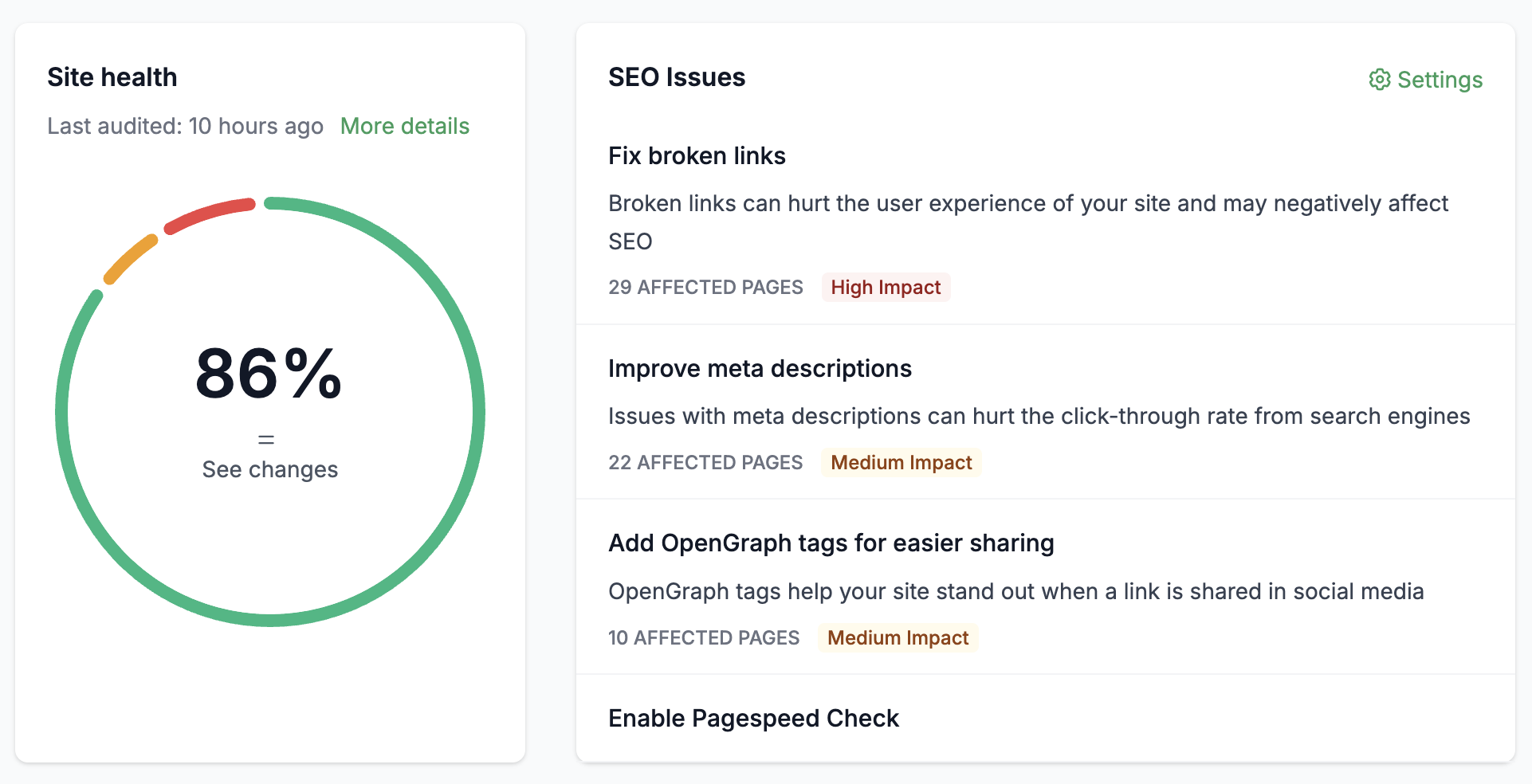Click the 10 AFFECTED PAGES label
This screenshot has width=1532, height=784.
[x=704, y=637]
